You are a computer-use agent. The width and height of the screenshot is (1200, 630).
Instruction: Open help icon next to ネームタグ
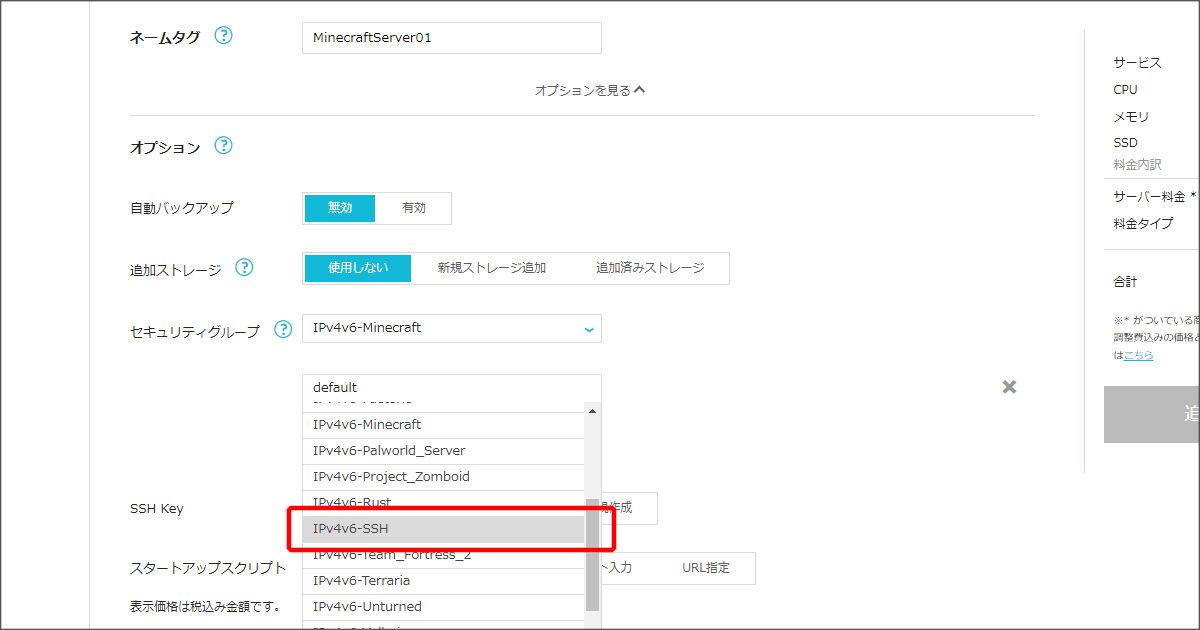click(223, 36)
